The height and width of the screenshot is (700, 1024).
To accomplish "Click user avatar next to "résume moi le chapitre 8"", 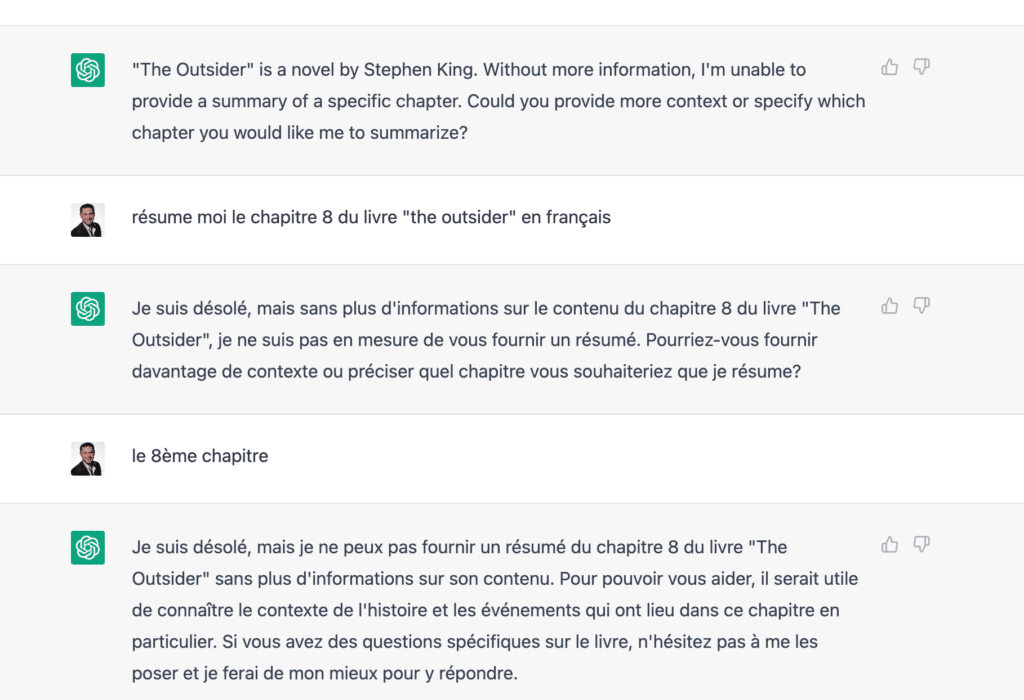I will (x=87, y=219).
